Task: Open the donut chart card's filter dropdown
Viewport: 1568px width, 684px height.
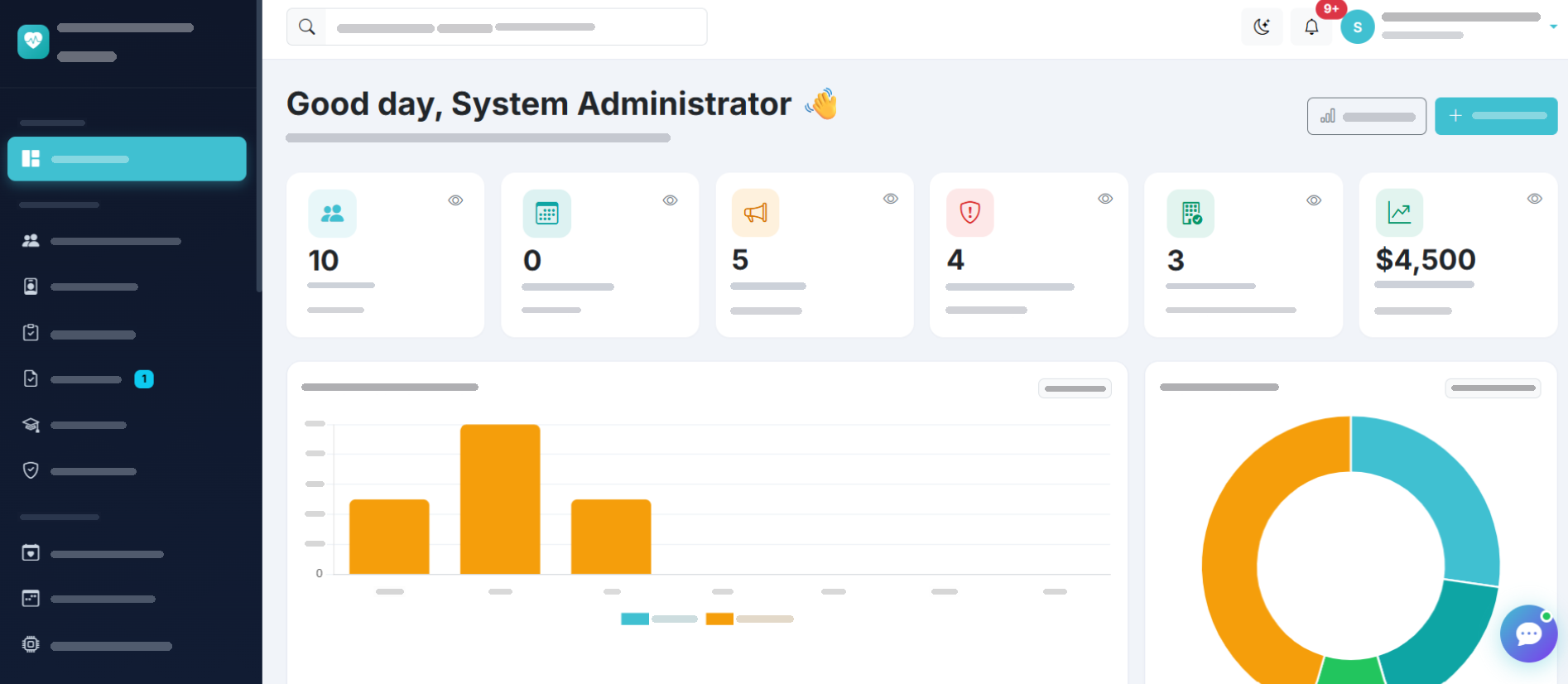Action: point(1493,388)
